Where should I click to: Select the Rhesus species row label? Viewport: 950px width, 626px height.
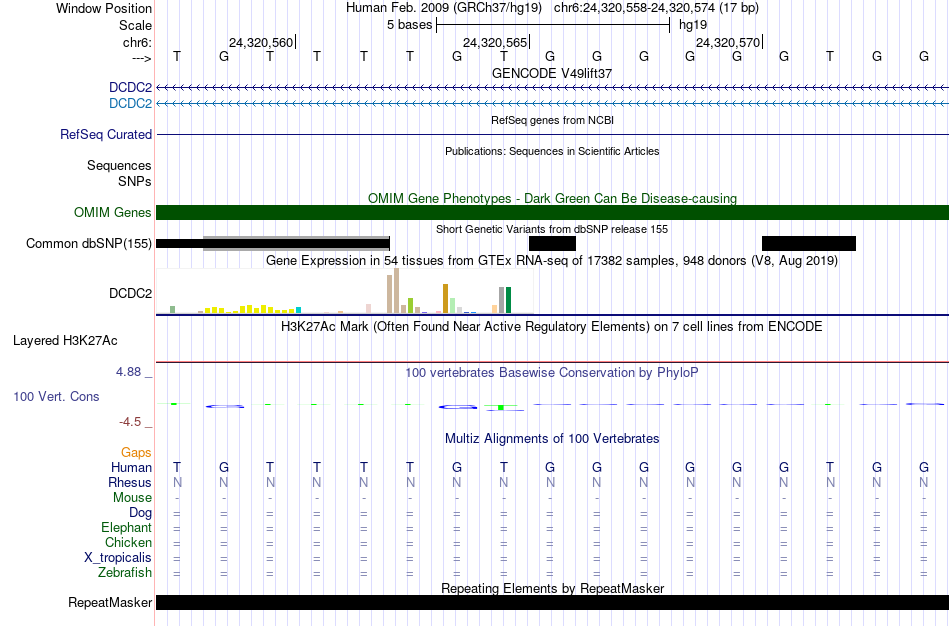(x=130, y=482)
